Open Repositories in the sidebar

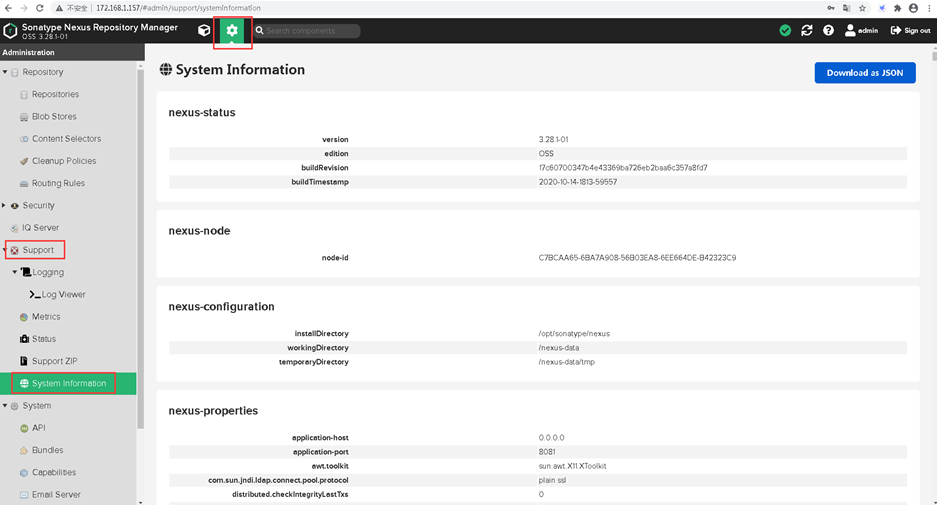55,94
